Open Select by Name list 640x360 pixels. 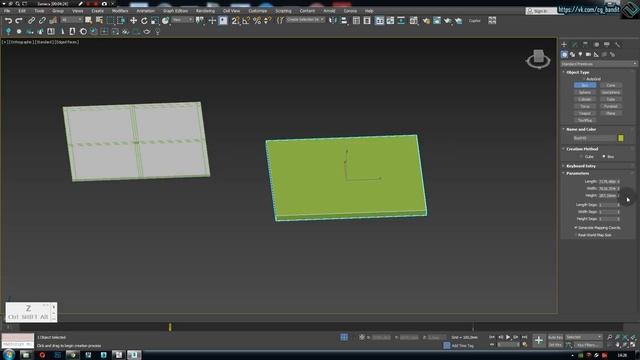pos(99,20)
